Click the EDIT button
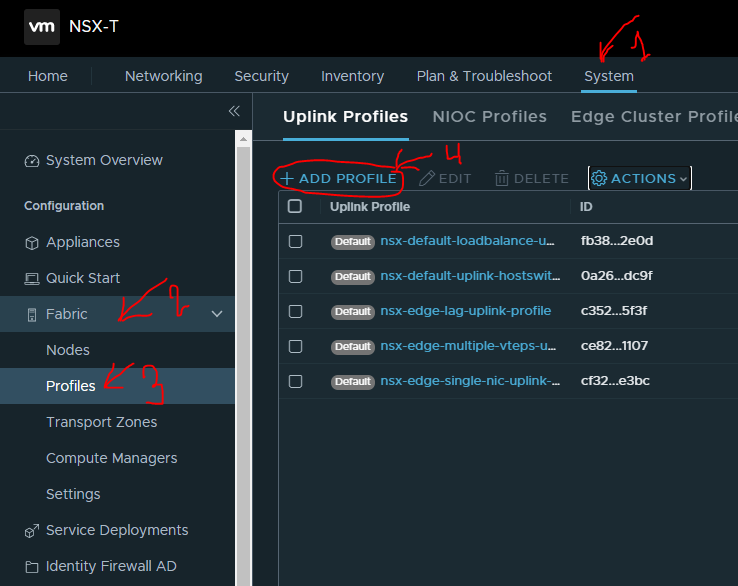 (x=445, y=178)
